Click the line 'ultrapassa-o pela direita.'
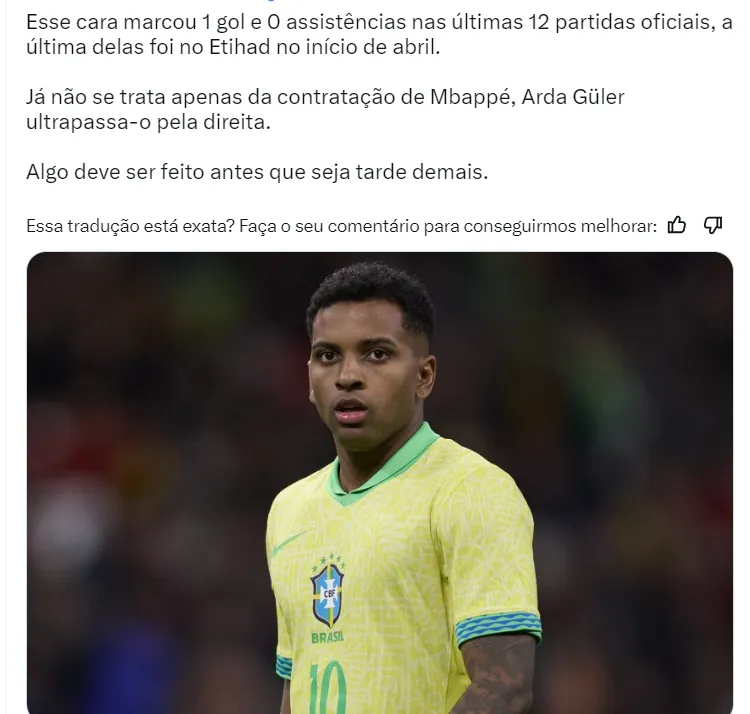 [148, 122]
